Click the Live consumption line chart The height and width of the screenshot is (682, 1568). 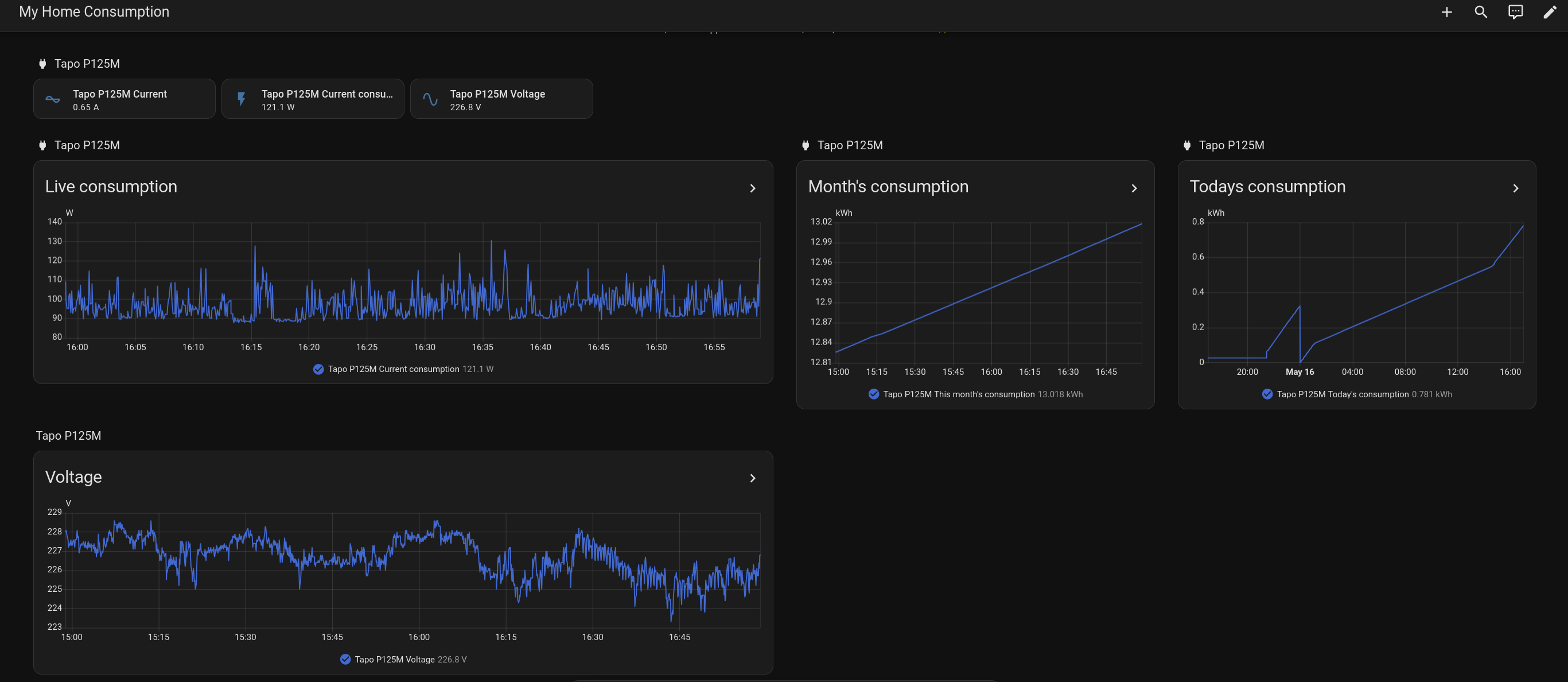(413, 280)
